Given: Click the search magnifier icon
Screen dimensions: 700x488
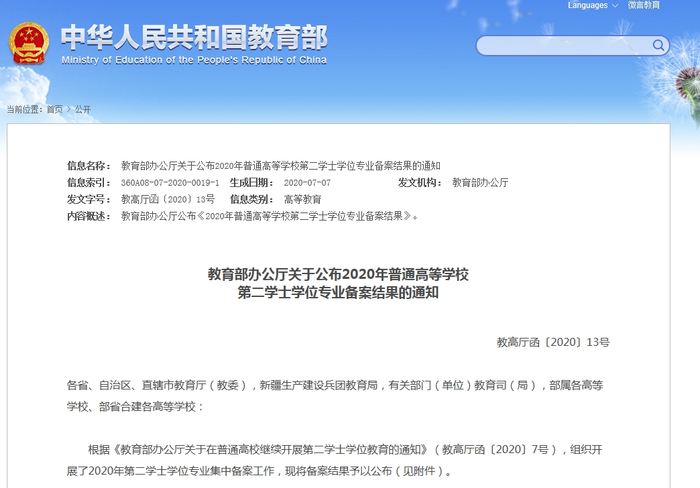Looking at the screenshot, I should coord(658,45).
